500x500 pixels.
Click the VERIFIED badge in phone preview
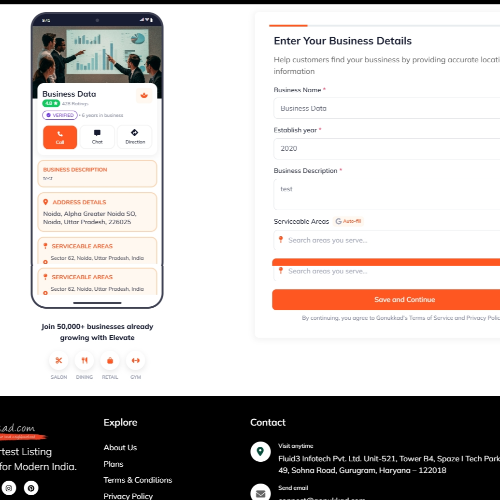[x=60, y=115]
